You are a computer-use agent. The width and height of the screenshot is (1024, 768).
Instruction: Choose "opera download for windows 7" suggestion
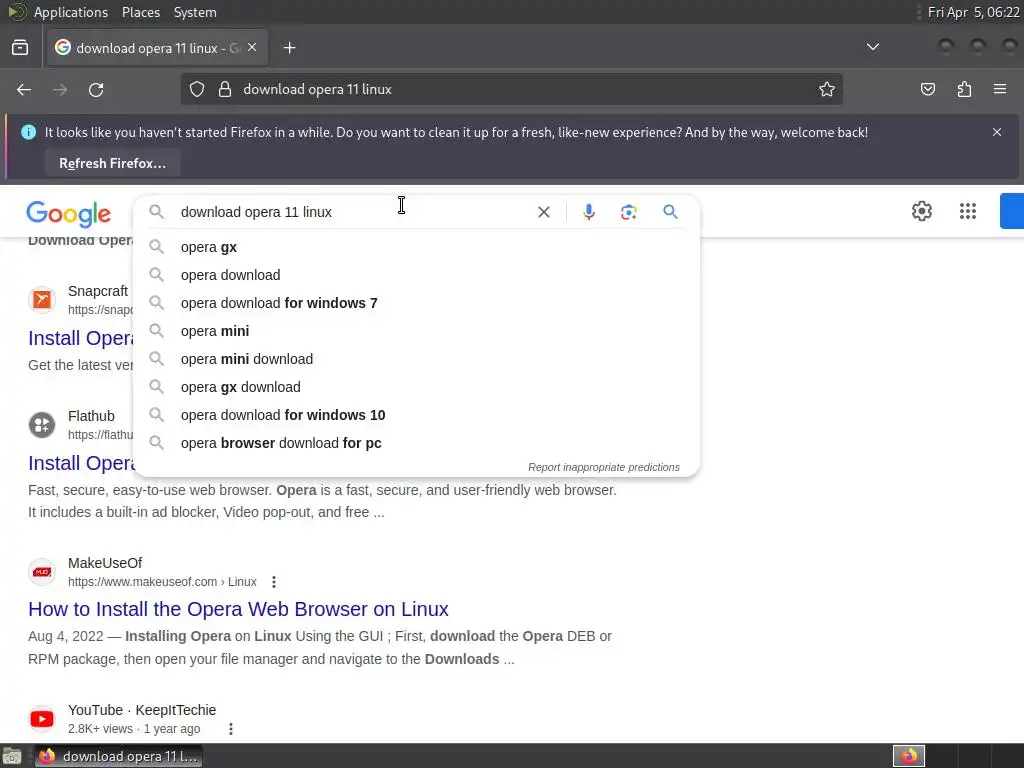(x=416, y=303)
